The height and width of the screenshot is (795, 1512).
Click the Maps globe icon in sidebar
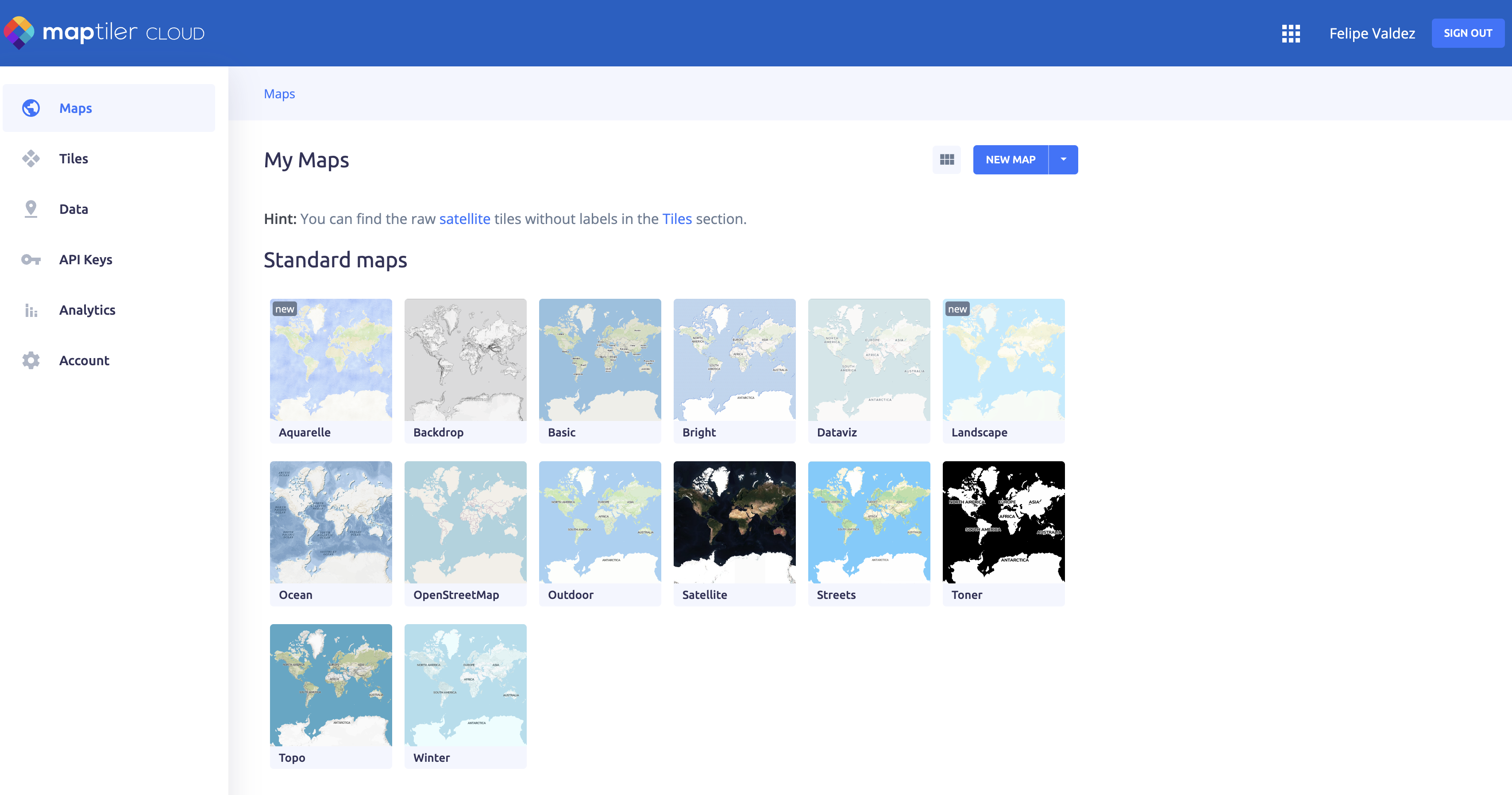(x=31, y=108)
